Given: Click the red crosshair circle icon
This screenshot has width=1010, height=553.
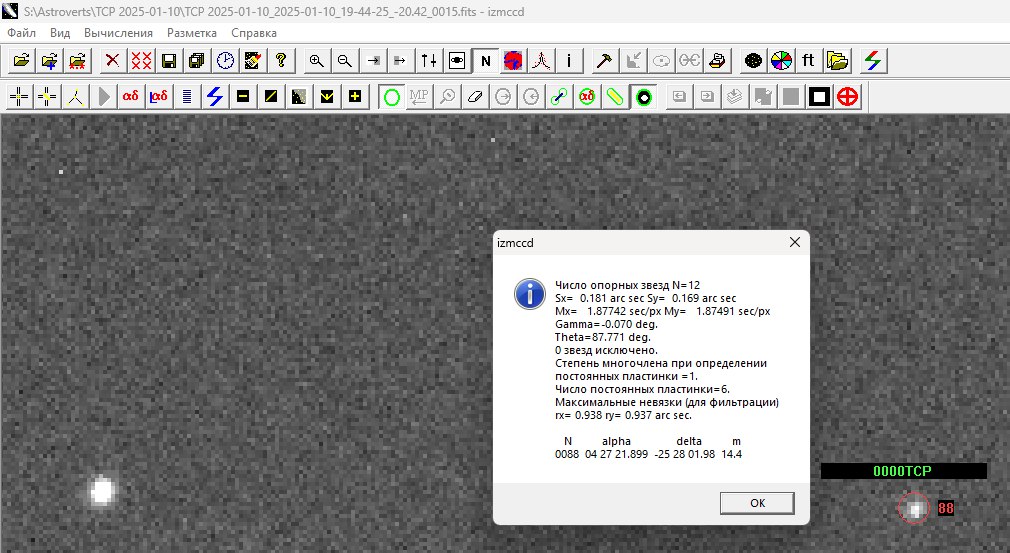Looking at the screenshot, I should coord(848,97).
